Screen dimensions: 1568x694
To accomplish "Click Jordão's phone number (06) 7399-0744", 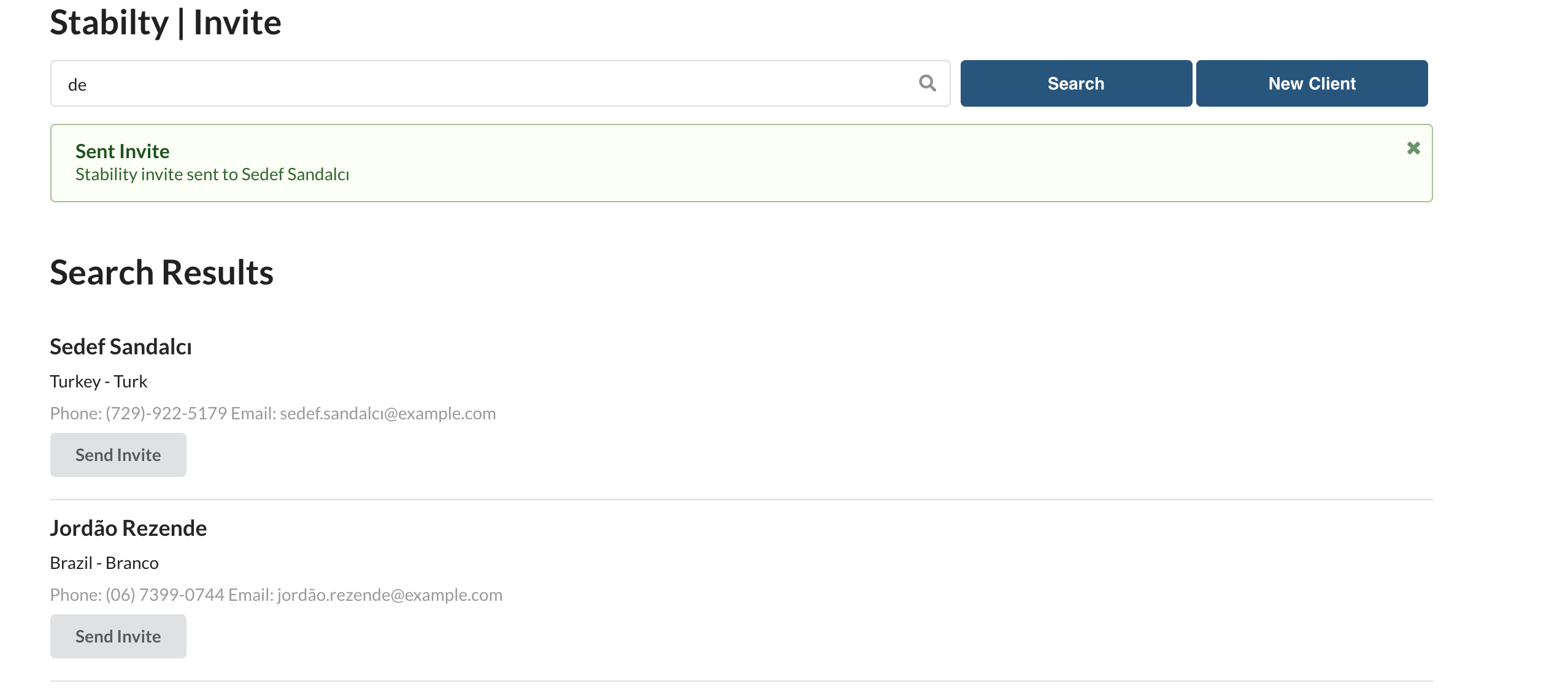I will click(164, 595).
